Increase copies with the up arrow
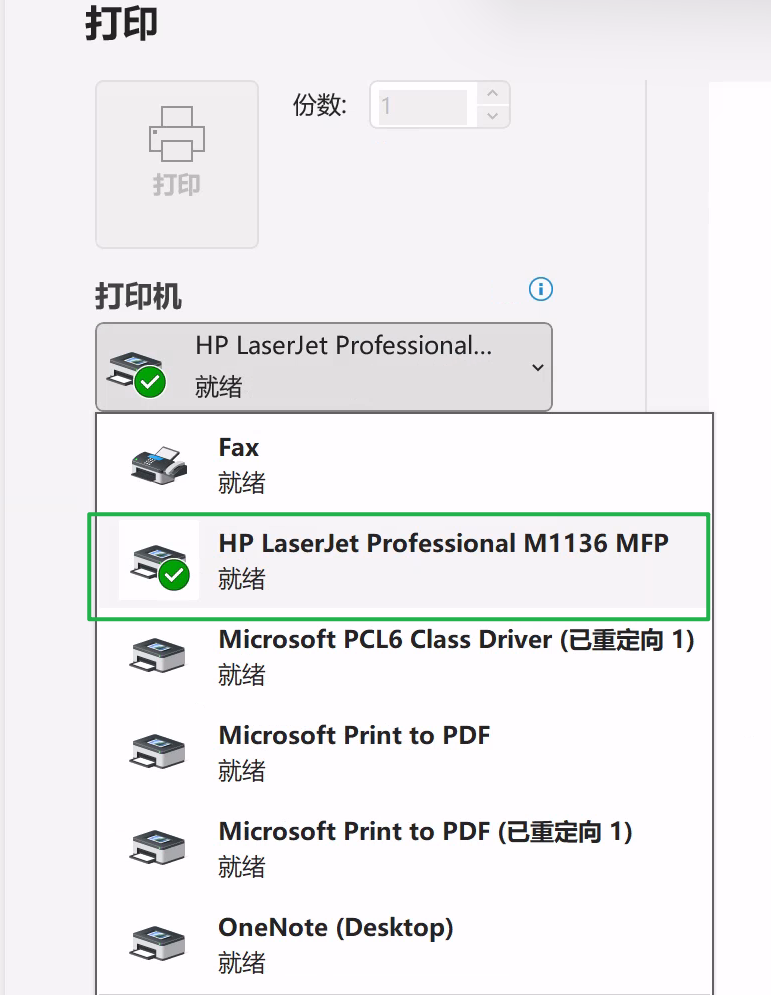Screen dimensions: 771x995 [x=491, y=94]
